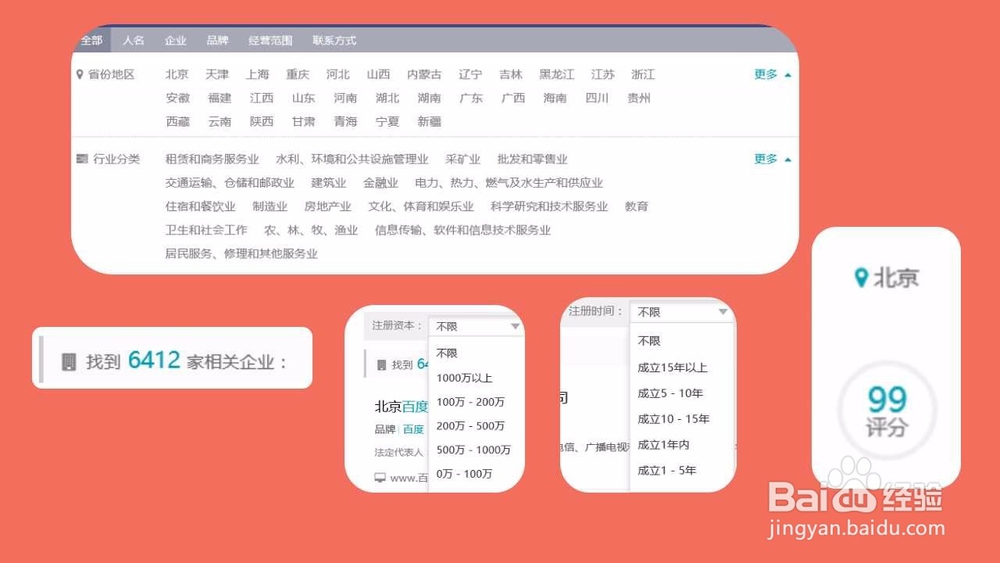Filter by industry 批发和零售业
Viewport: 1000px width, 563px height.
click(533, 159)
